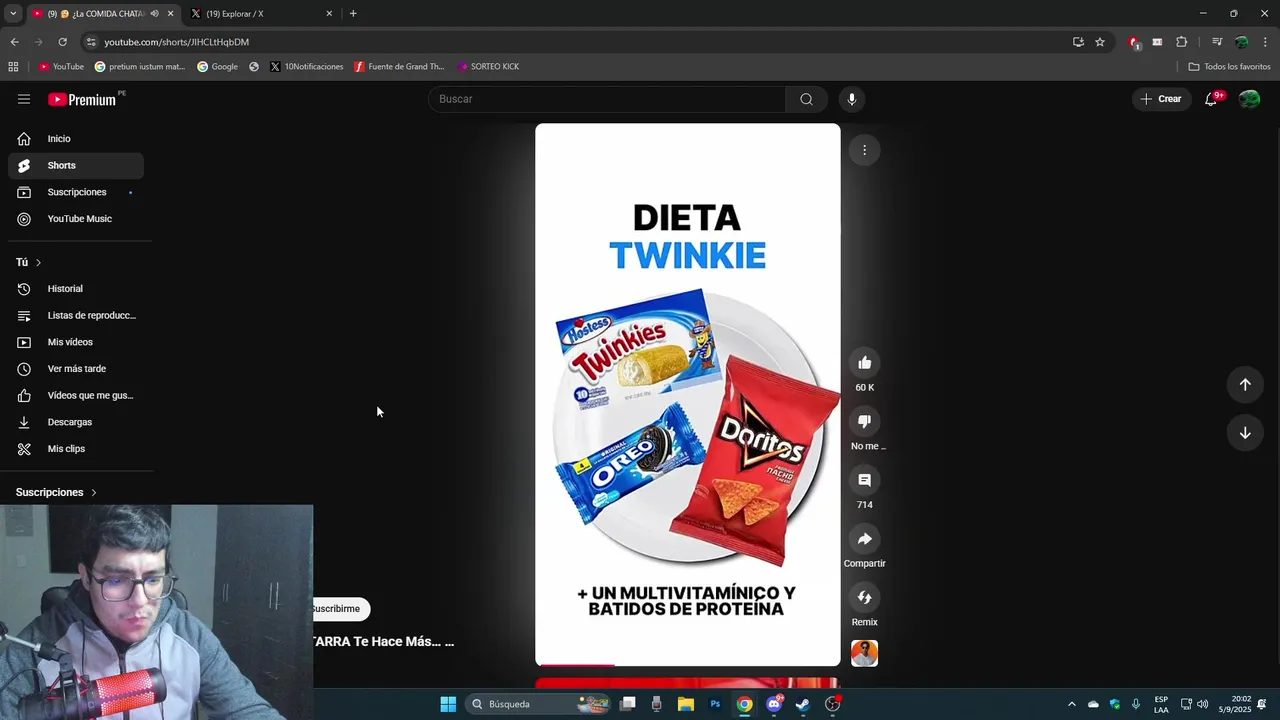Image resolution: width=1280 pixels, height=720 pixels.
Task: Open the Chrome three-dot menu
Action: [x=1266, y=42]
